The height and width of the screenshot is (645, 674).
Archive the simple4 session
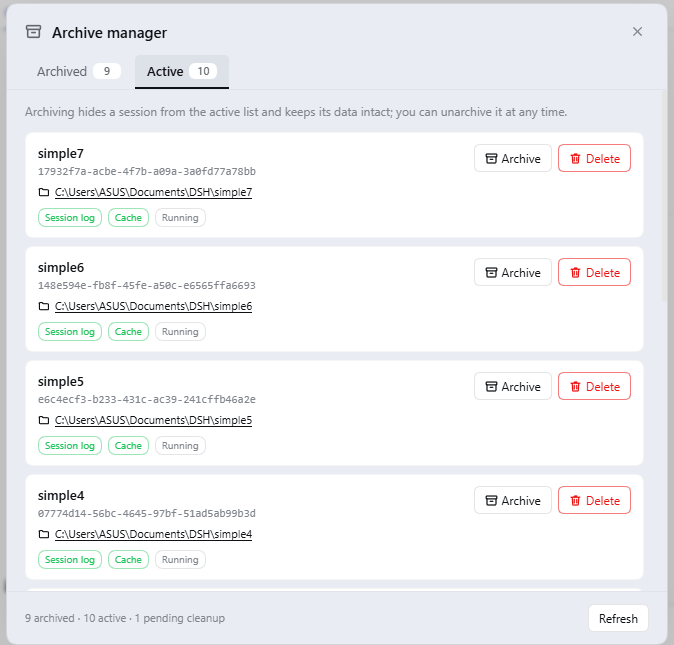(x=512, y=500)
